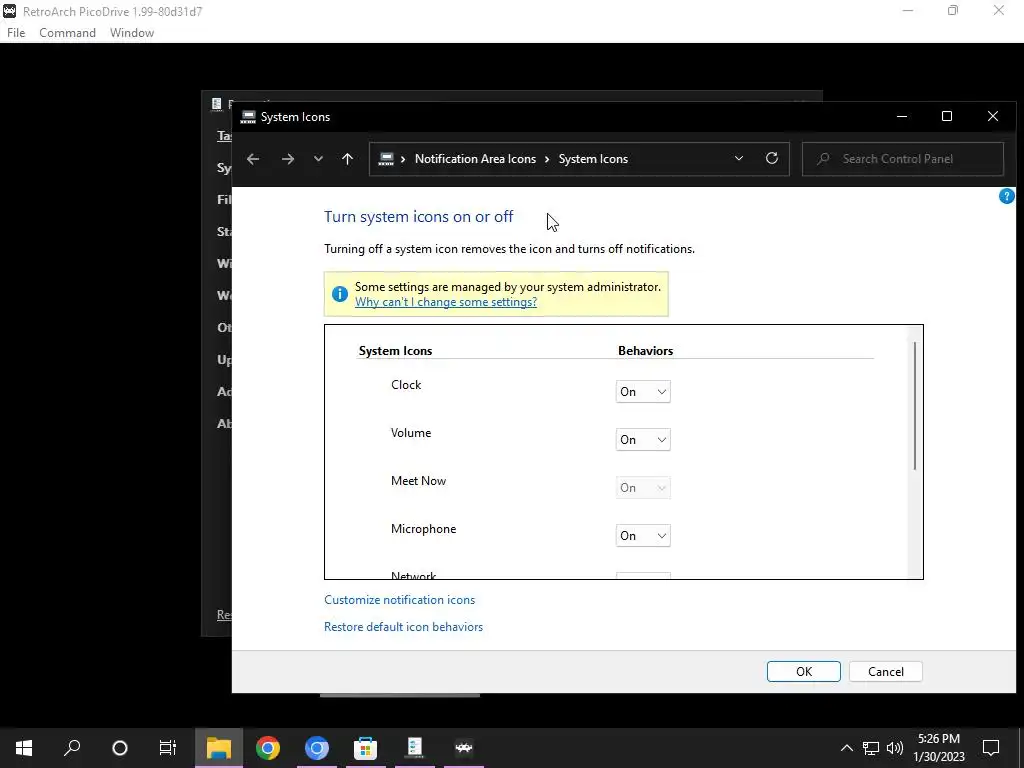Open the Volume behavior dropdown

click(x=643, y=440)
